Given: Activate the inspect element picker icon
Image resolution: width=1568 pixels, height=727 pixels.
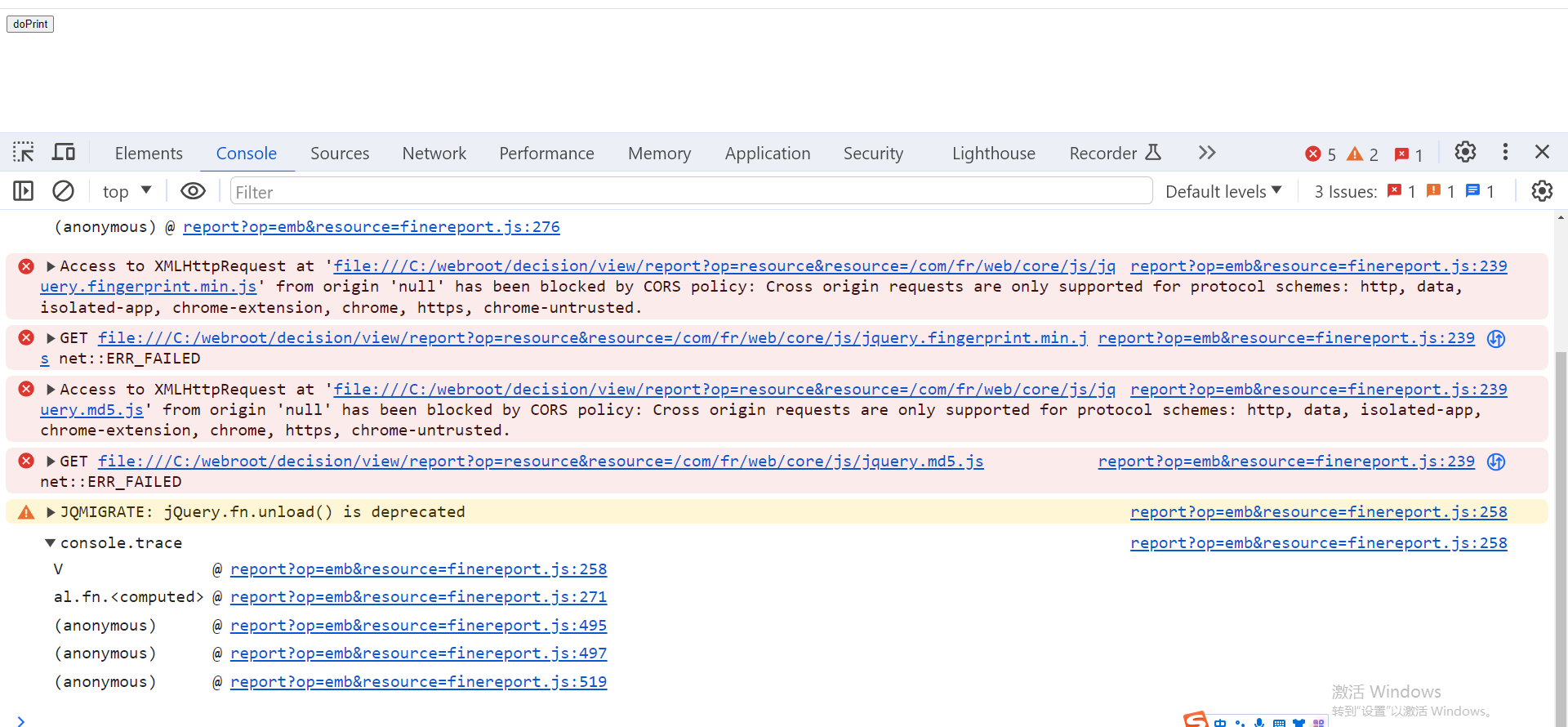Looking at the screenshot, I should [23, 152].
